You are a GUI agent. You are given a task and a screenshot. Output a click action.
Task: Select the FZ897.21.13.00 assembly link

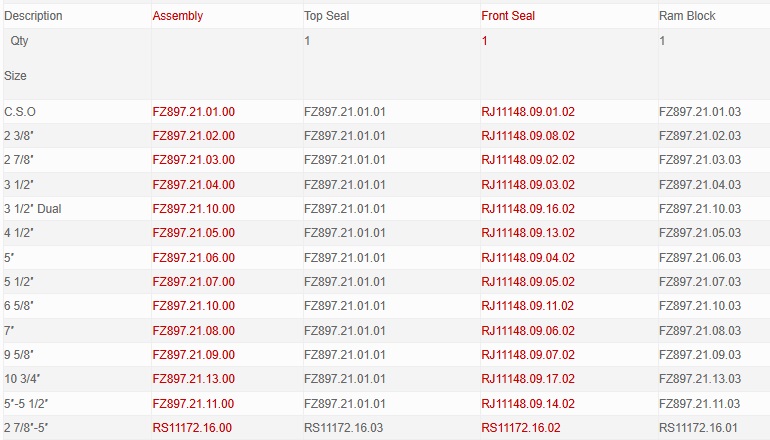click(x=193, y=379)
